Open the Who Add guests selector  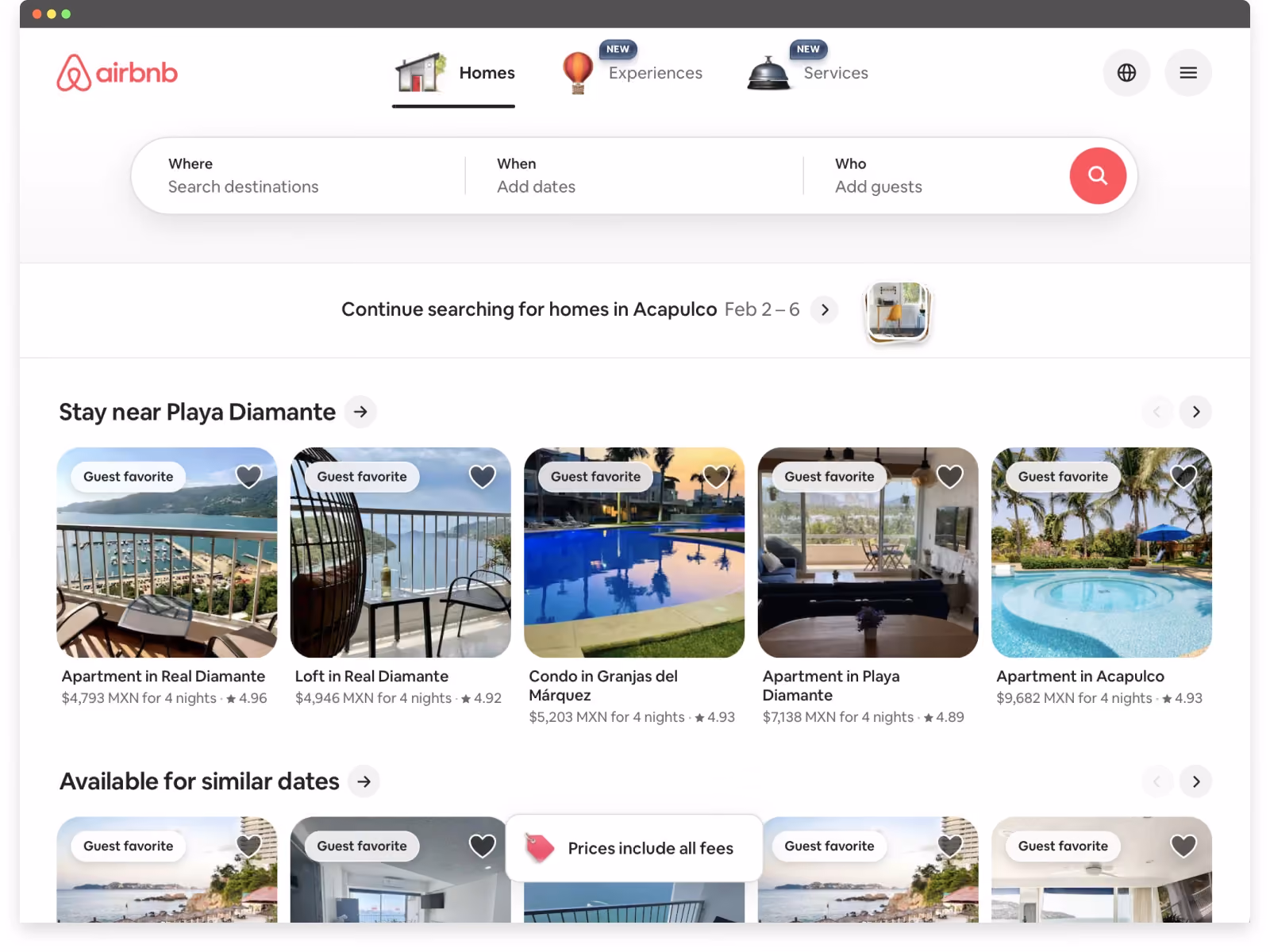coord(937,175)
